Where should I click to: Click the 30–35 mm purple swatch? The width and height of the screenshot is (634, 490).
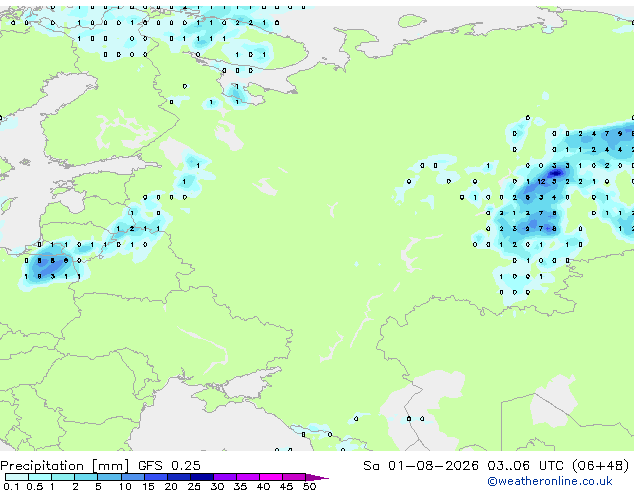pyautogui.click(x=225, y=477)
